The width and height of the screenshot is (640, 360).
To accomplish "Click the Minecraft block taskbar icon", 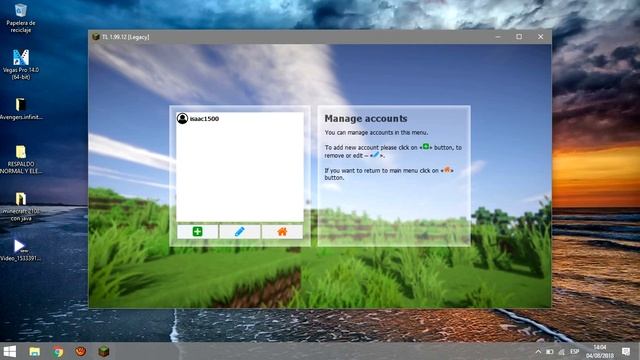I will pos(104,351).
